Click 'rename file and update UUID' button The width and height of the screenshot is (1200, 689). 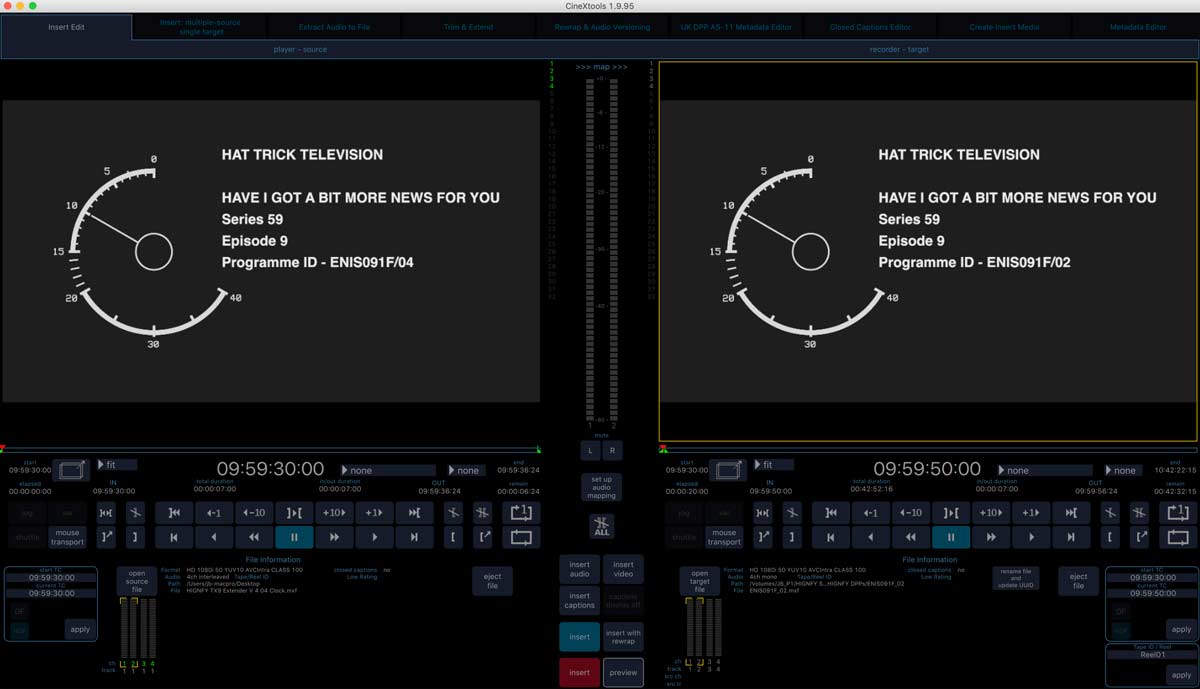(x=1015, y=578)
